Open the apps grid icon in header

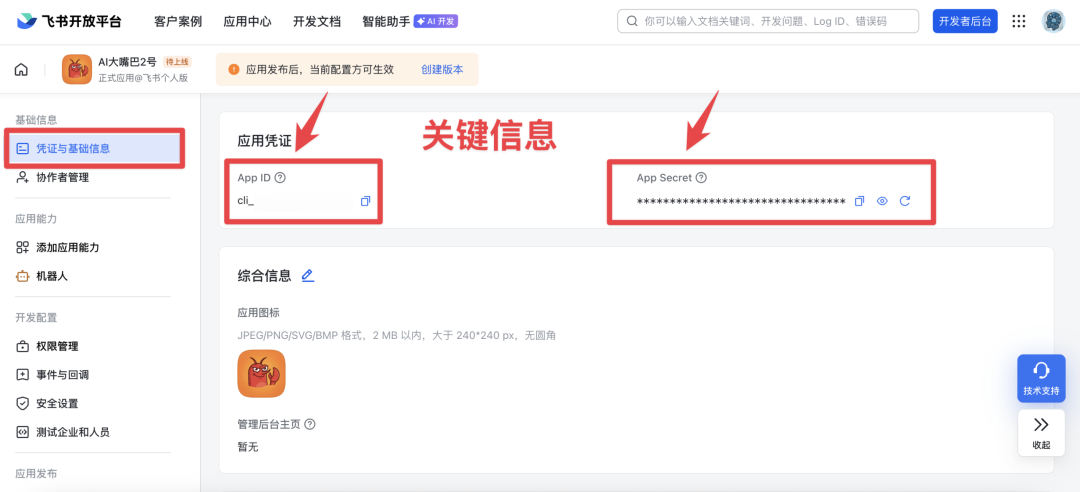click(x=1019, y=21)
